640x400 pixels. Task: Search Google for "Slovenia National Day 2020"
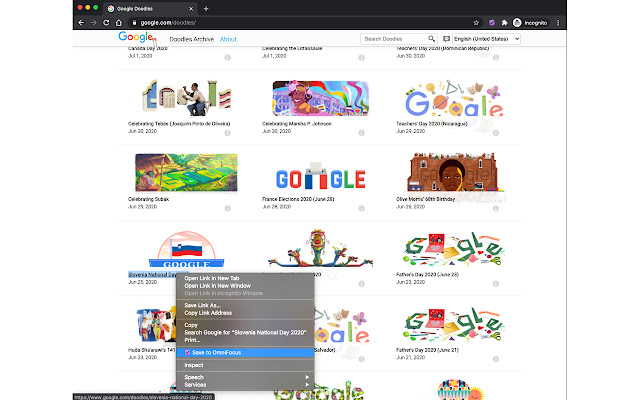245,332
